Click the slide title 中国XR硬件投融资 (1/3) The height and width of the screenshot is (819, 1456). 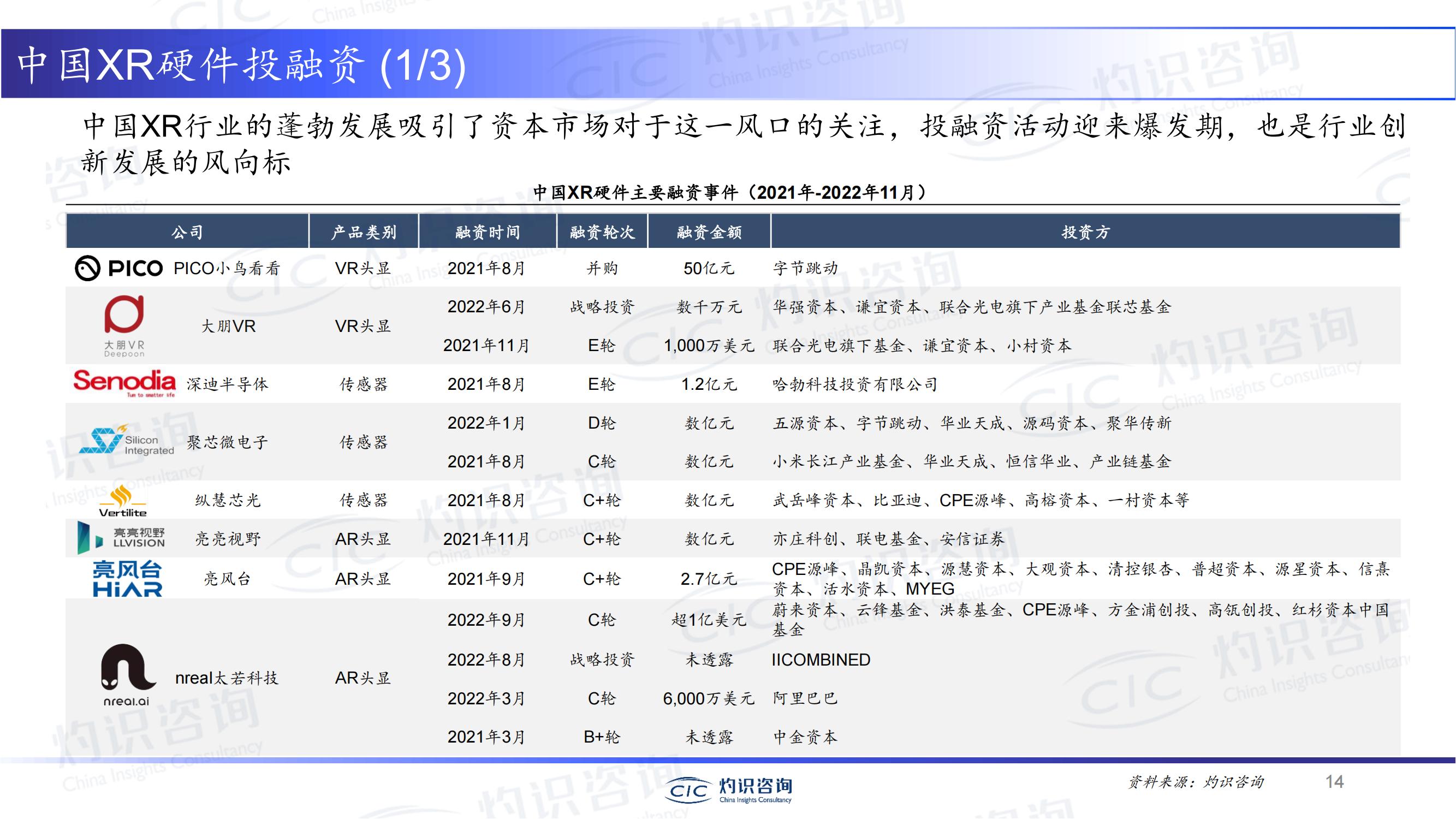(242, 65)
